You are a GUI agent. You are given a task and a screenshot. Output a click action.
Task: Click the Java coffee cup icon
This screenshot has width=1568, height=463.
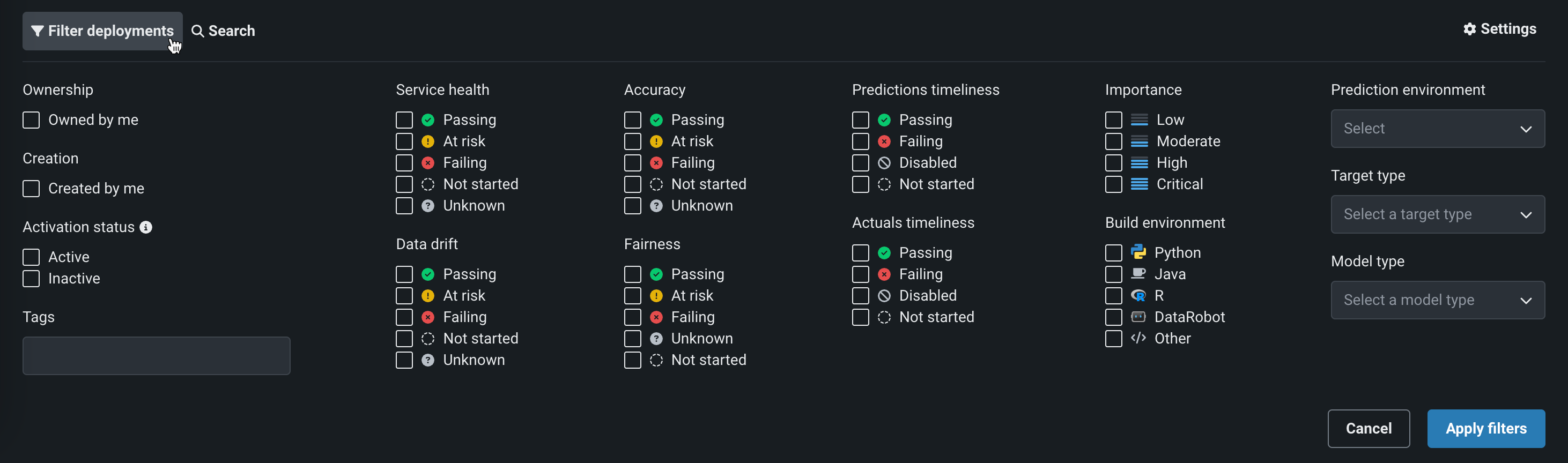(x=1137, y=274)
